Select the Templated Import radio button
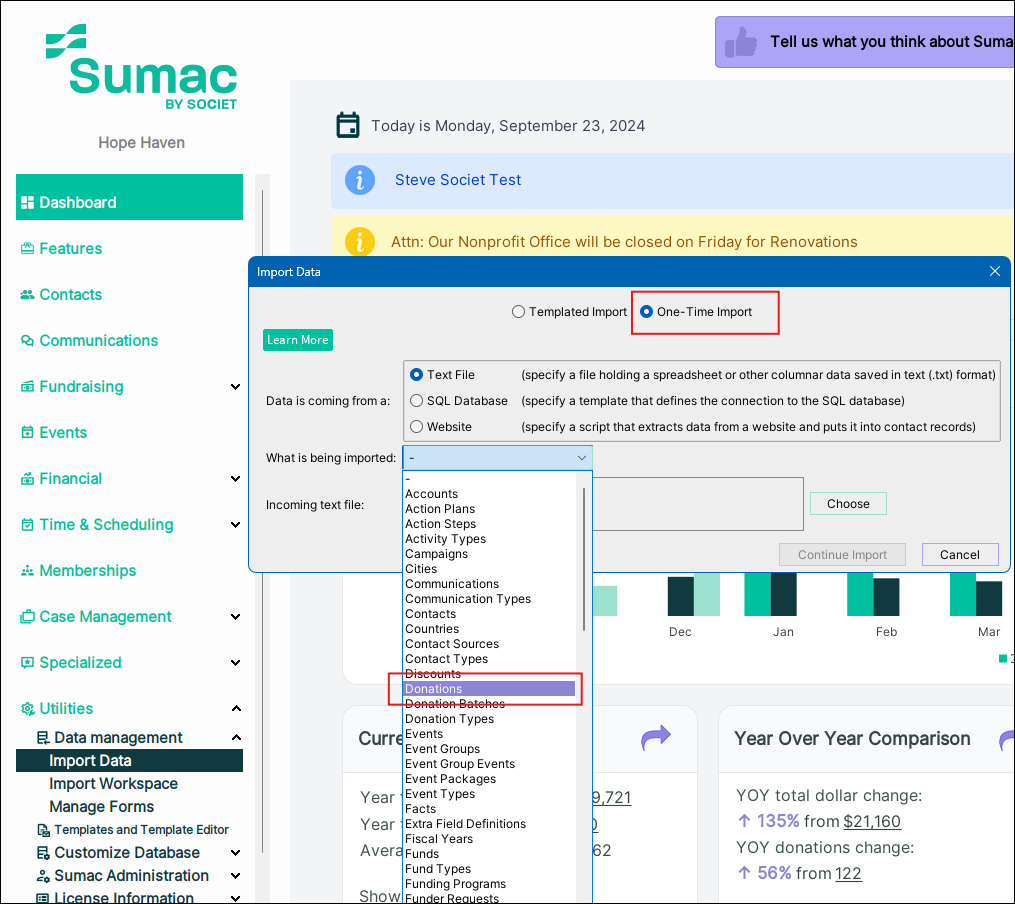 pyautogui.click(x=518, y=312)
